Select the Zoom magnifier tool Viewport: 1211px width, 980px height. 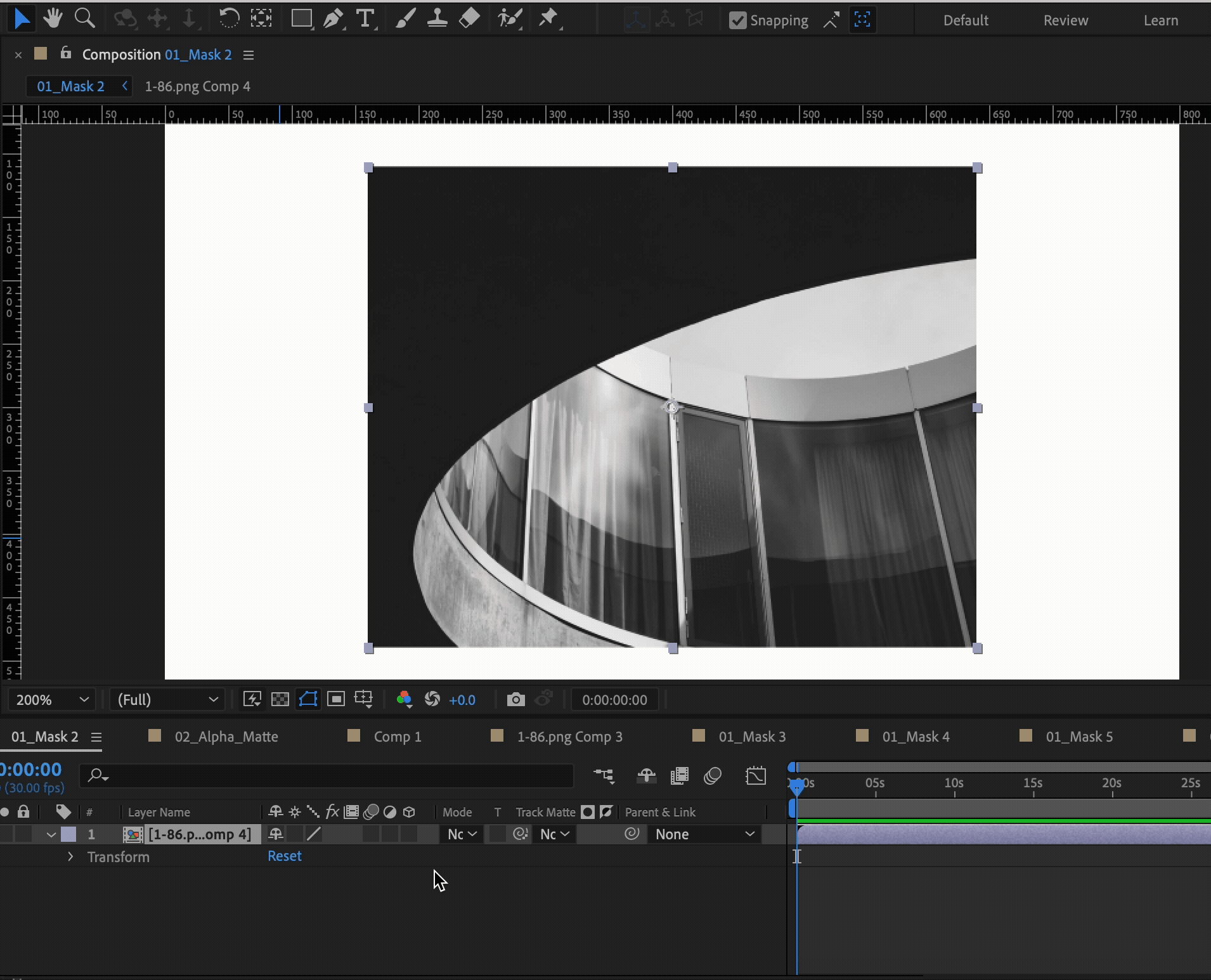(84, 19)
